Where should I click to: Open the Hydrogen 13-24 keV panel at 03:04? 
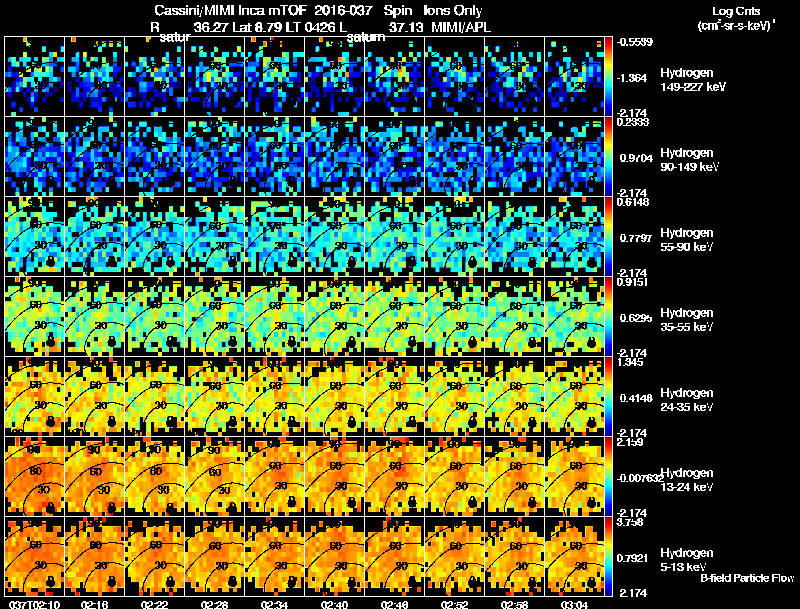(574, 477)
